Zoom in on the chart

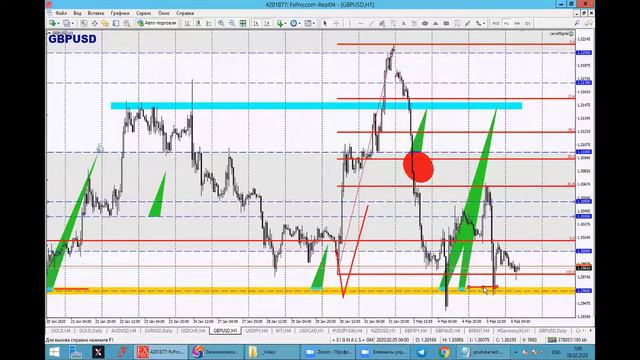(220, 23)
